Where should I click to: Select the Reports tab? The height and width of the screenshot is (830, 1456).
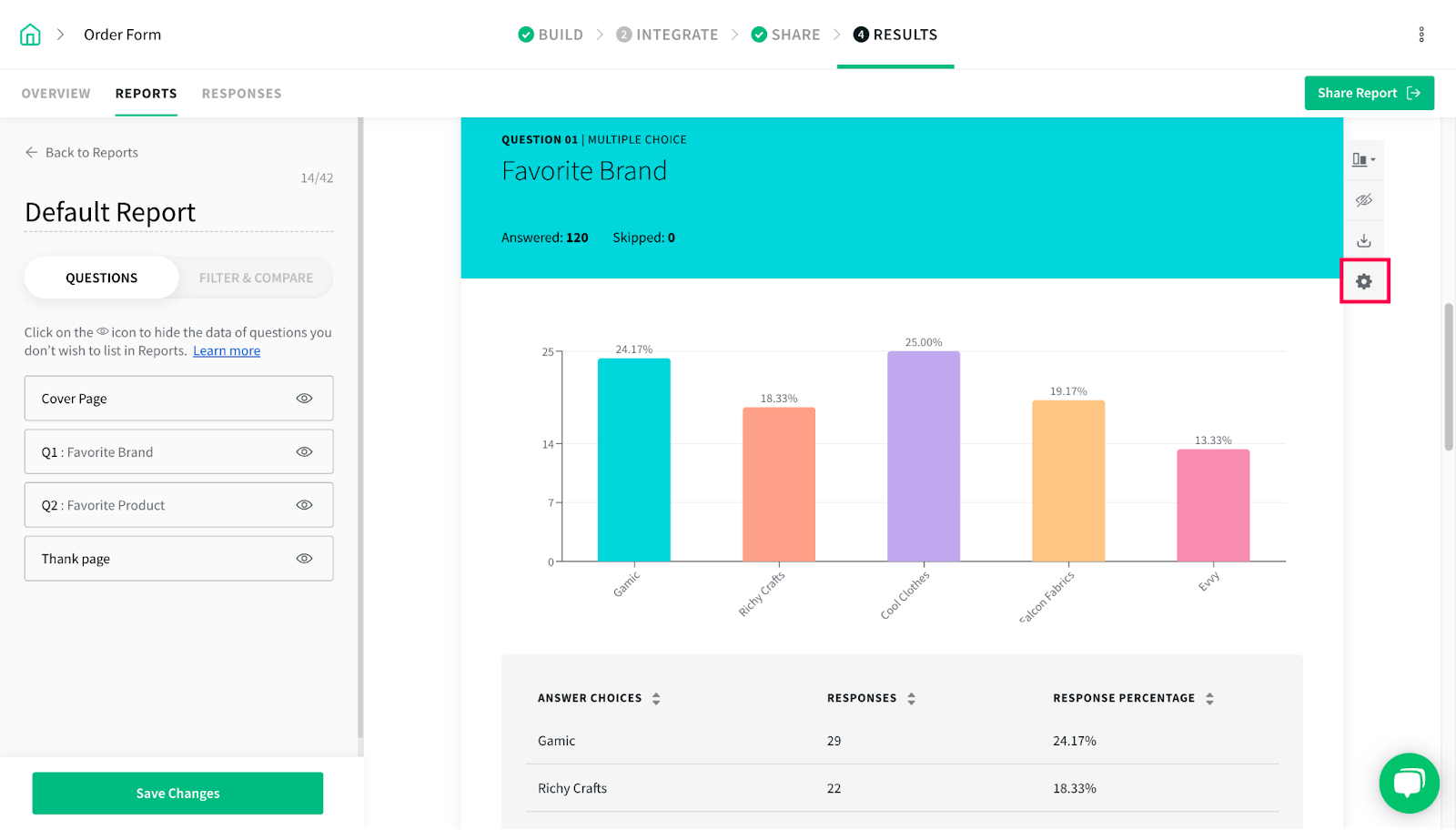[x=146, y=94]
